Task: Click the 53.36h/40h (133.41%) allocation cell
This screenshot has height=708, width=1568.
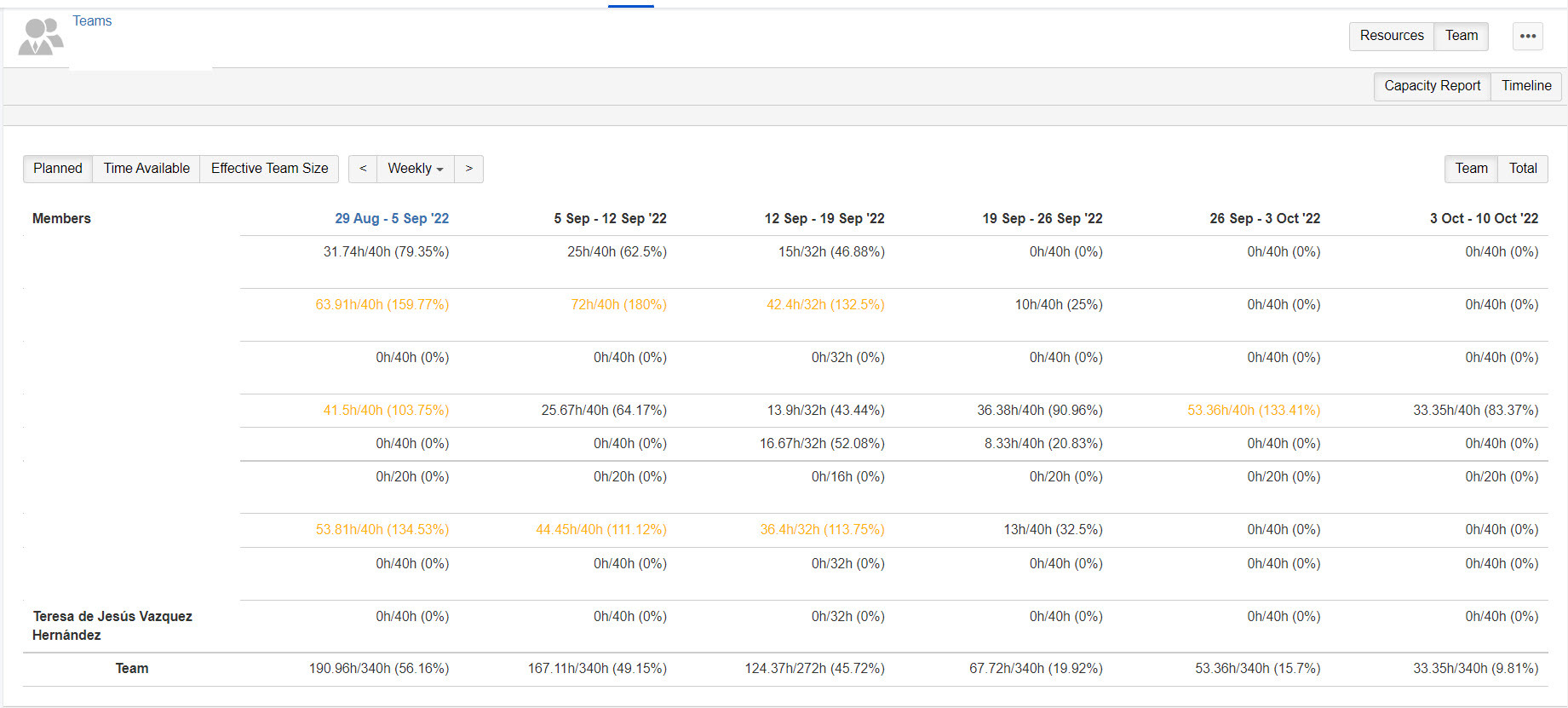Action: pyautogui.click(x=1253, y=411)
